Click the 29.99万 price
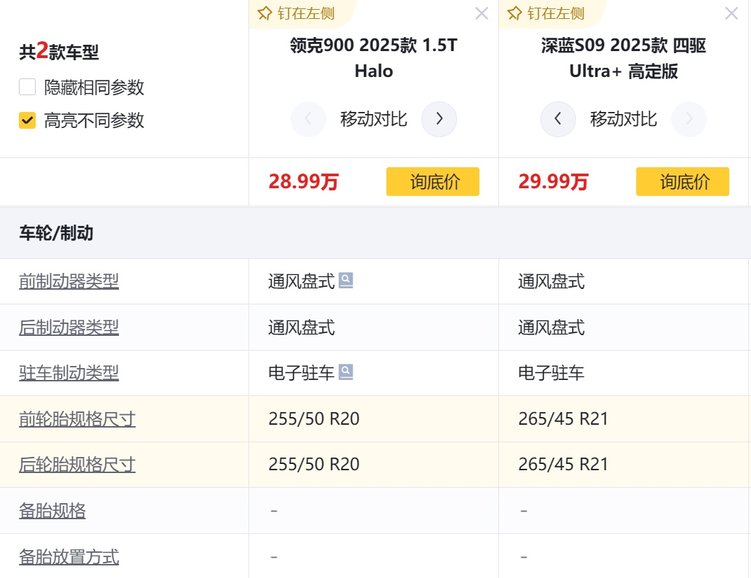 point(554,181)
